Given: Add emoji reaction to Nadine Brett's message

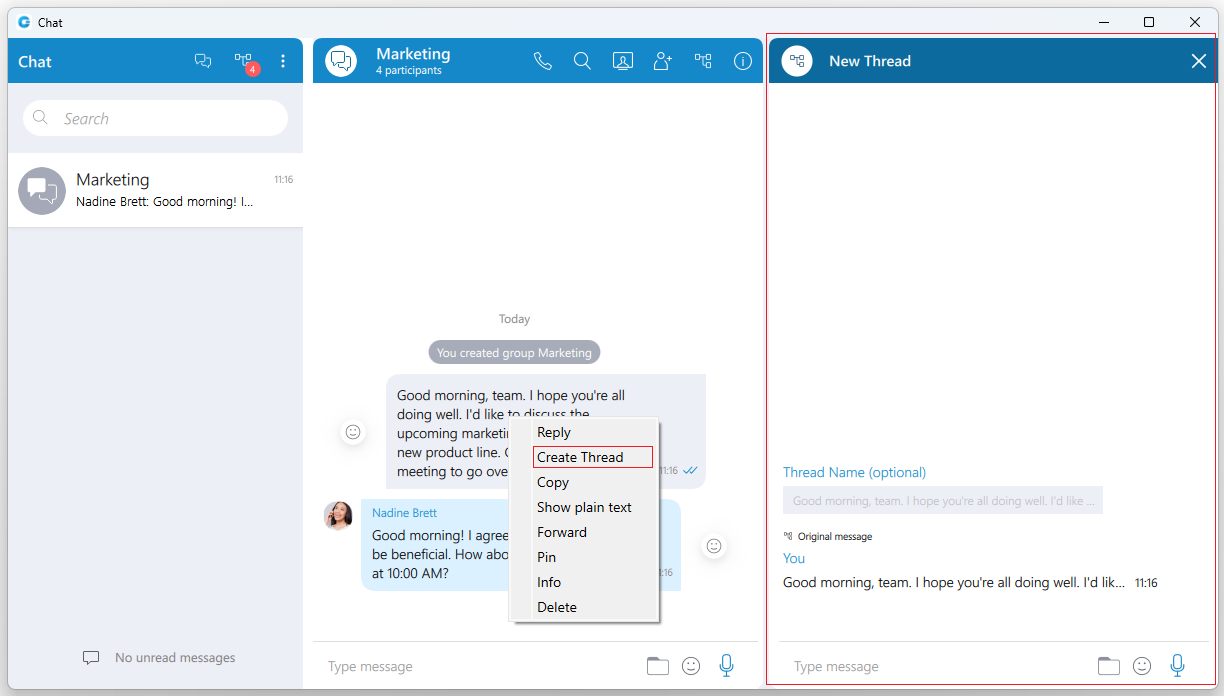Looking at the screenshot, I should pyautogui.click(x=714, y=546).
